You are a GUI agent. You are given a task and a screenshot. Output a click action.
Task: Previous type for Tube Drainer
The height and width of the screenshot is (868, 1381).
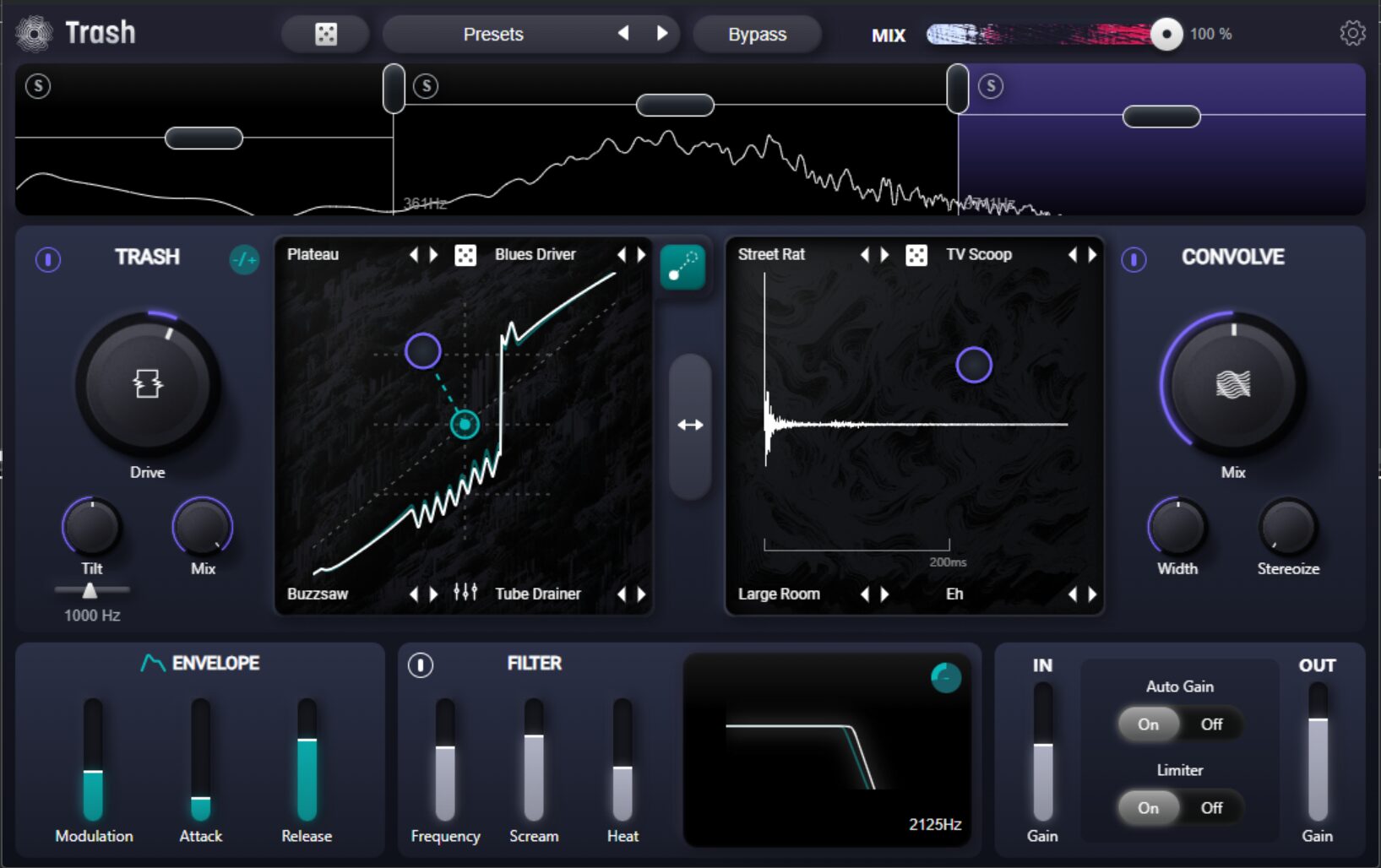tap(622, 594)
